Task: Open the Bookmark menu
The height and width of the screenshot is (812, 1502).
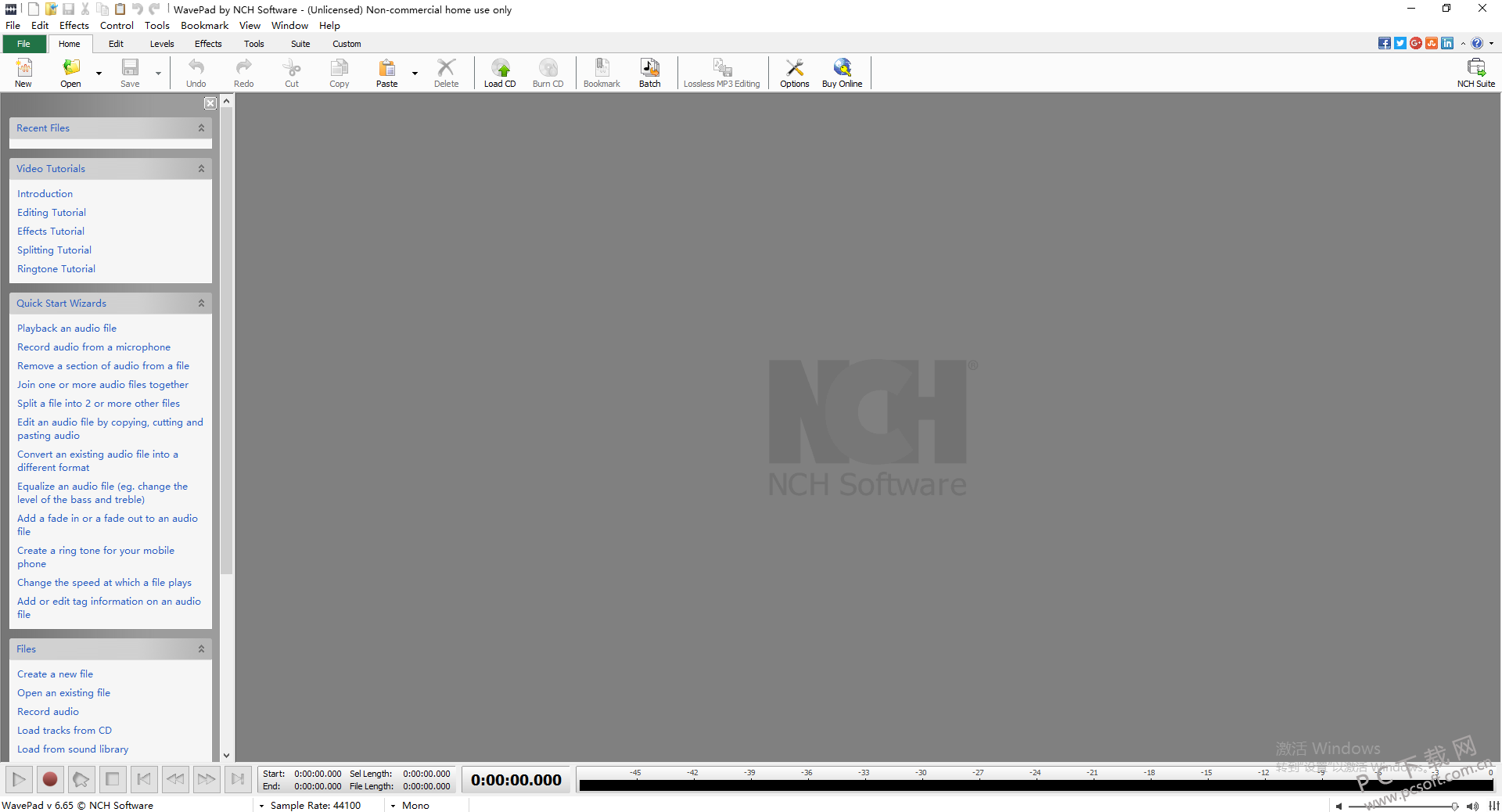Action: point(204,26)
